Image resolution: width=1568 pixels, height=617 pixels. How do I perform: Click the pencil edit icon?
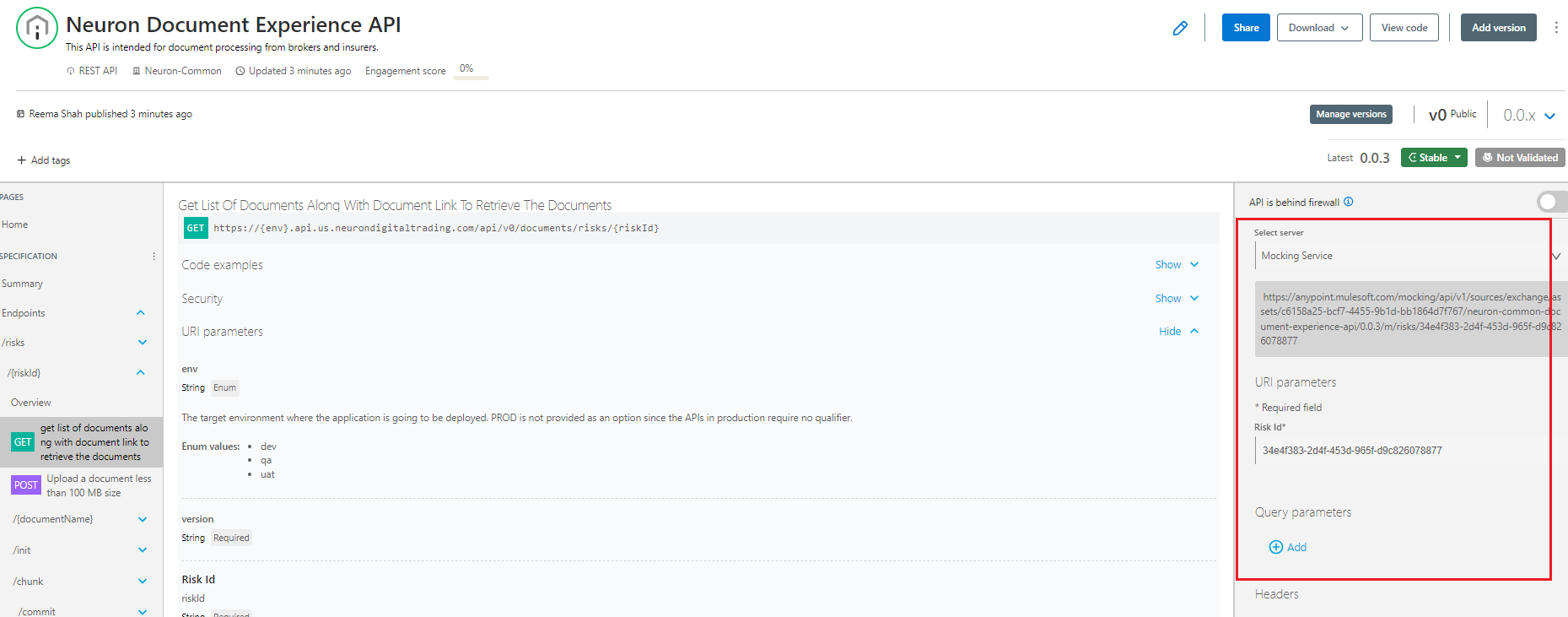[1180, 29]
